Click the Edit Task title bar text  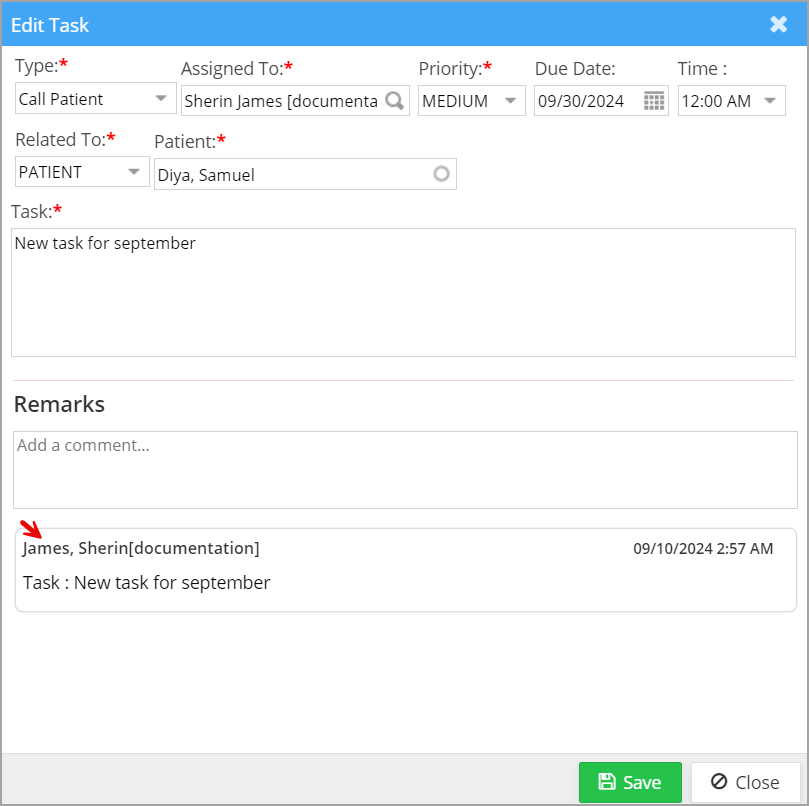click(x=50, y=24)
